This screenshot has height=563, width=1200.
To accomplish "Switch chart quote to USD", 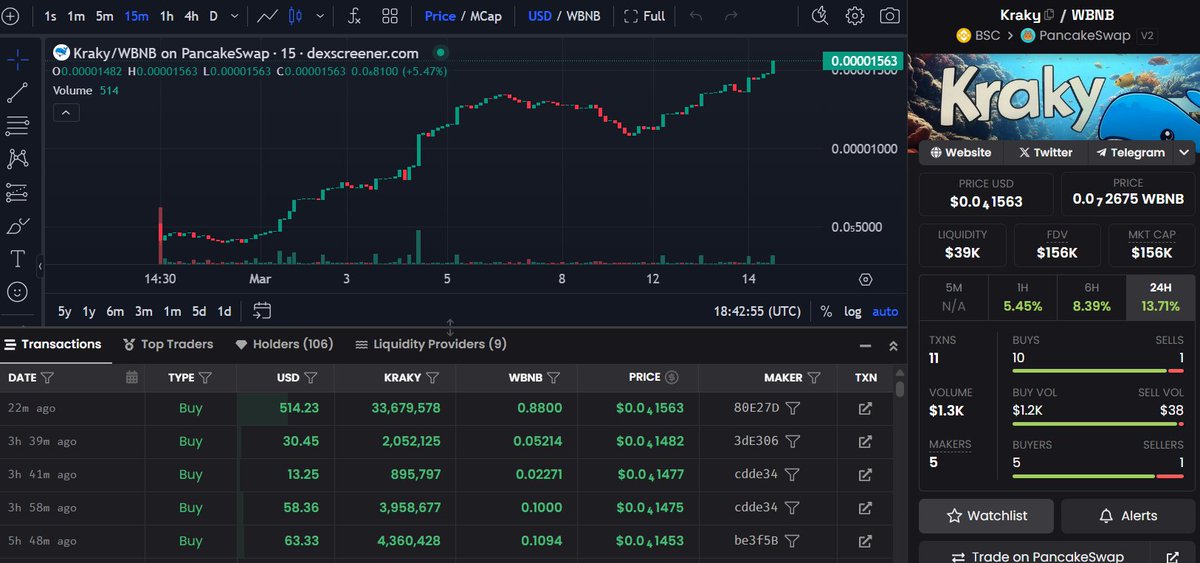I will click(x=540, y=16).
